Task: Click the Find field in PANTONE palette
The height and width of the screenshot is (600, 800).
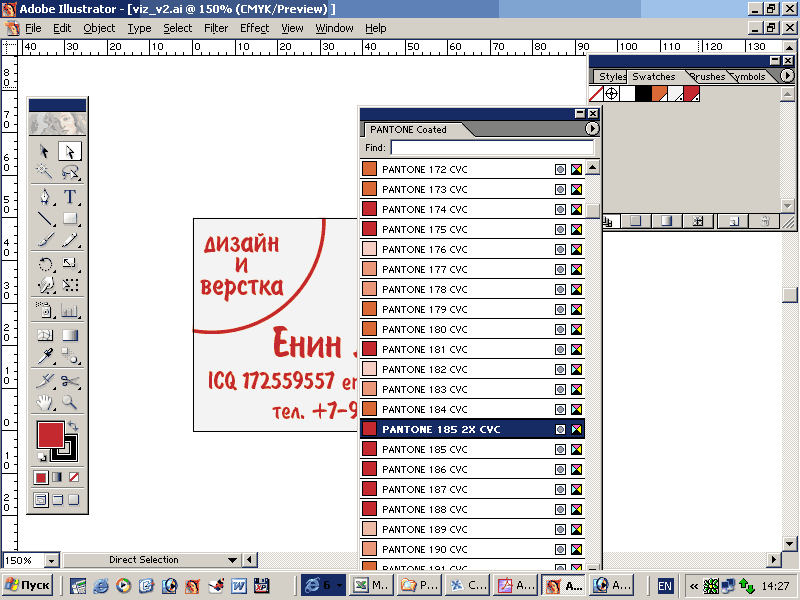Action: [x=492, y=147]
